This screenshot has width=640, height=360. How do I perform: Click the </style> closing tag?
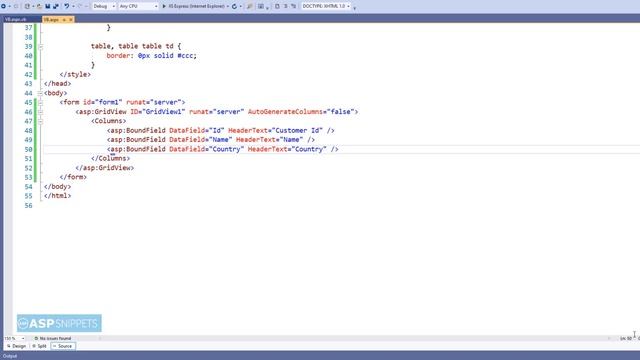(x=75, y=74)
